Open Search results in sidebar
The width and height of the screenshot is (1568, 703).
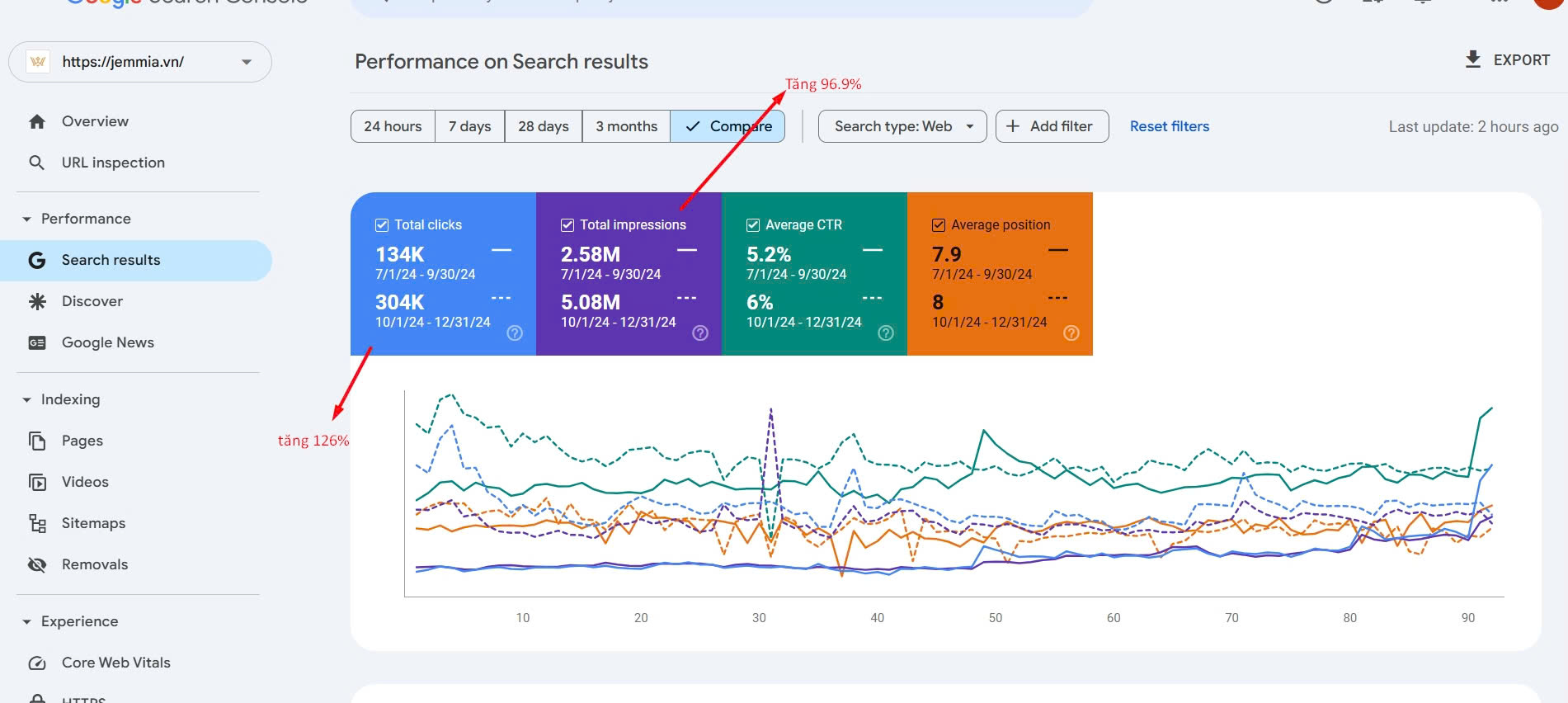[136, 261]
